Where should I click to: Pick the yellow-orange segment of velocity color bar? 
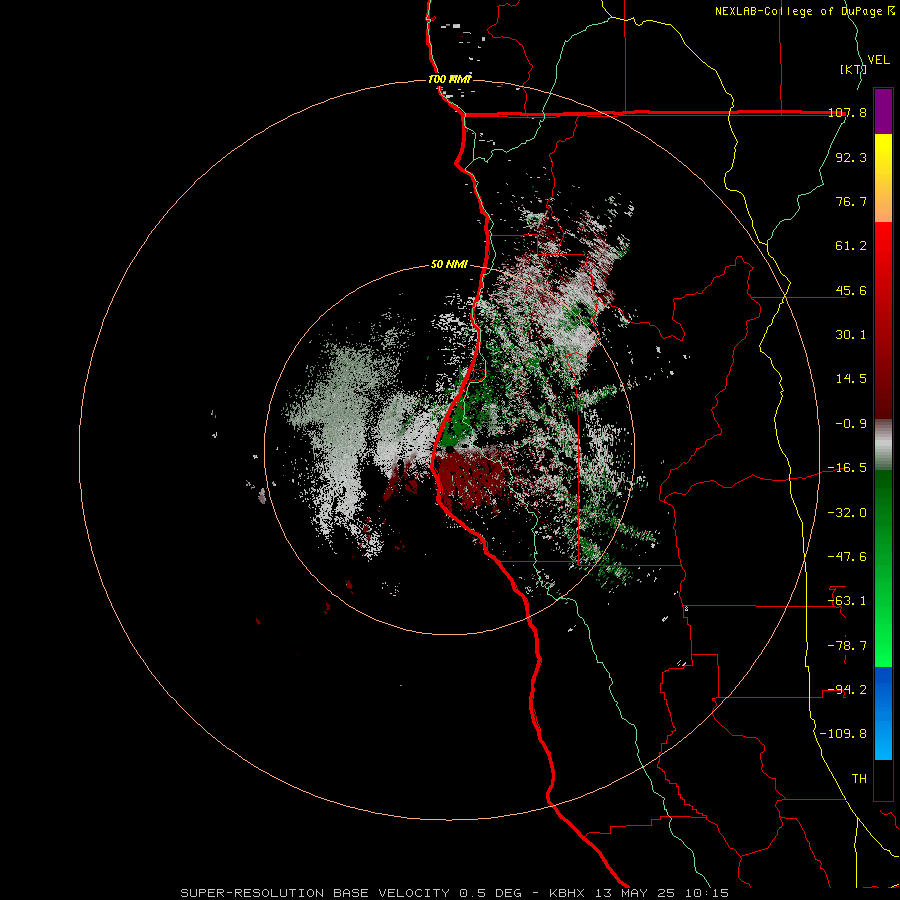[x=883, y=178]
